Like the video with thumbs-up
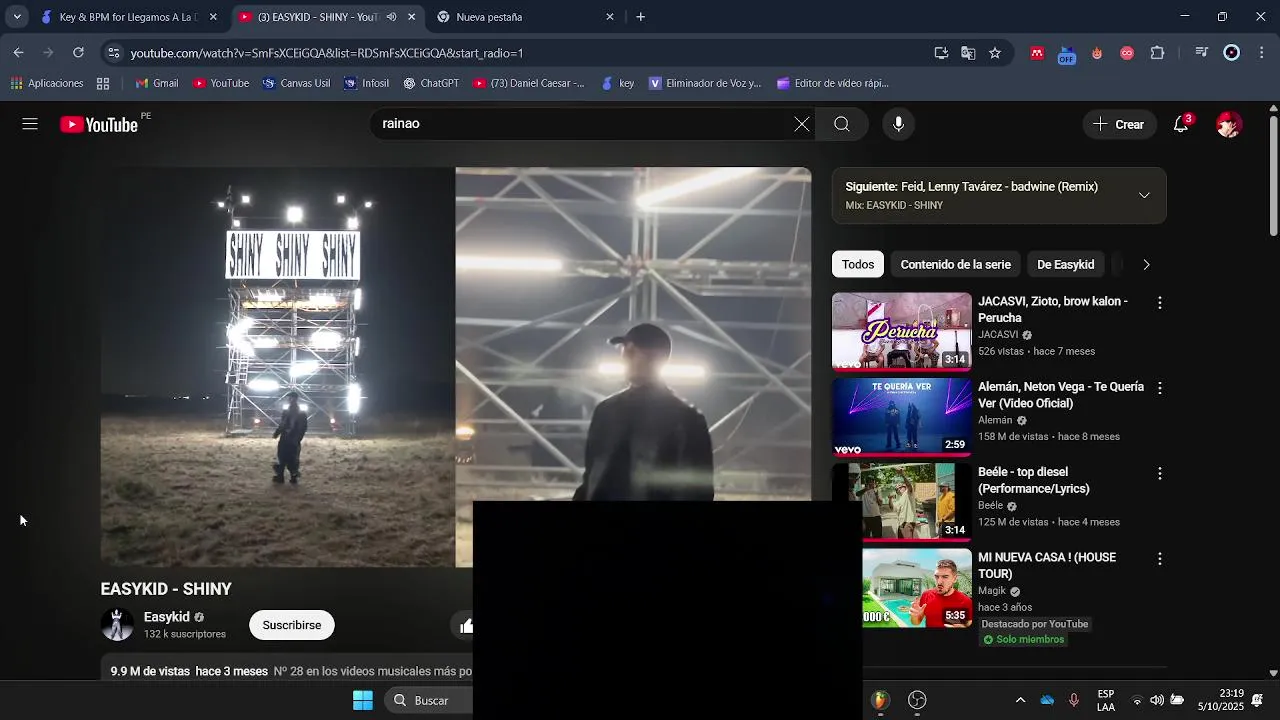Image resolution: width=1280 pixels, height=720 pixels. coord(465,626)
